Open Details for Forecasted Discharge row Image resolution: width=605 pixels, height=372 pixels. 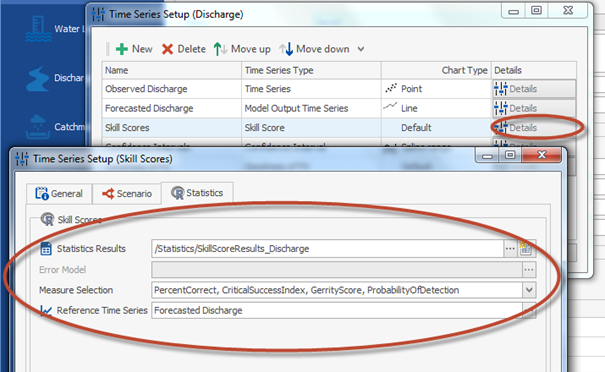[x=534, y=108]
